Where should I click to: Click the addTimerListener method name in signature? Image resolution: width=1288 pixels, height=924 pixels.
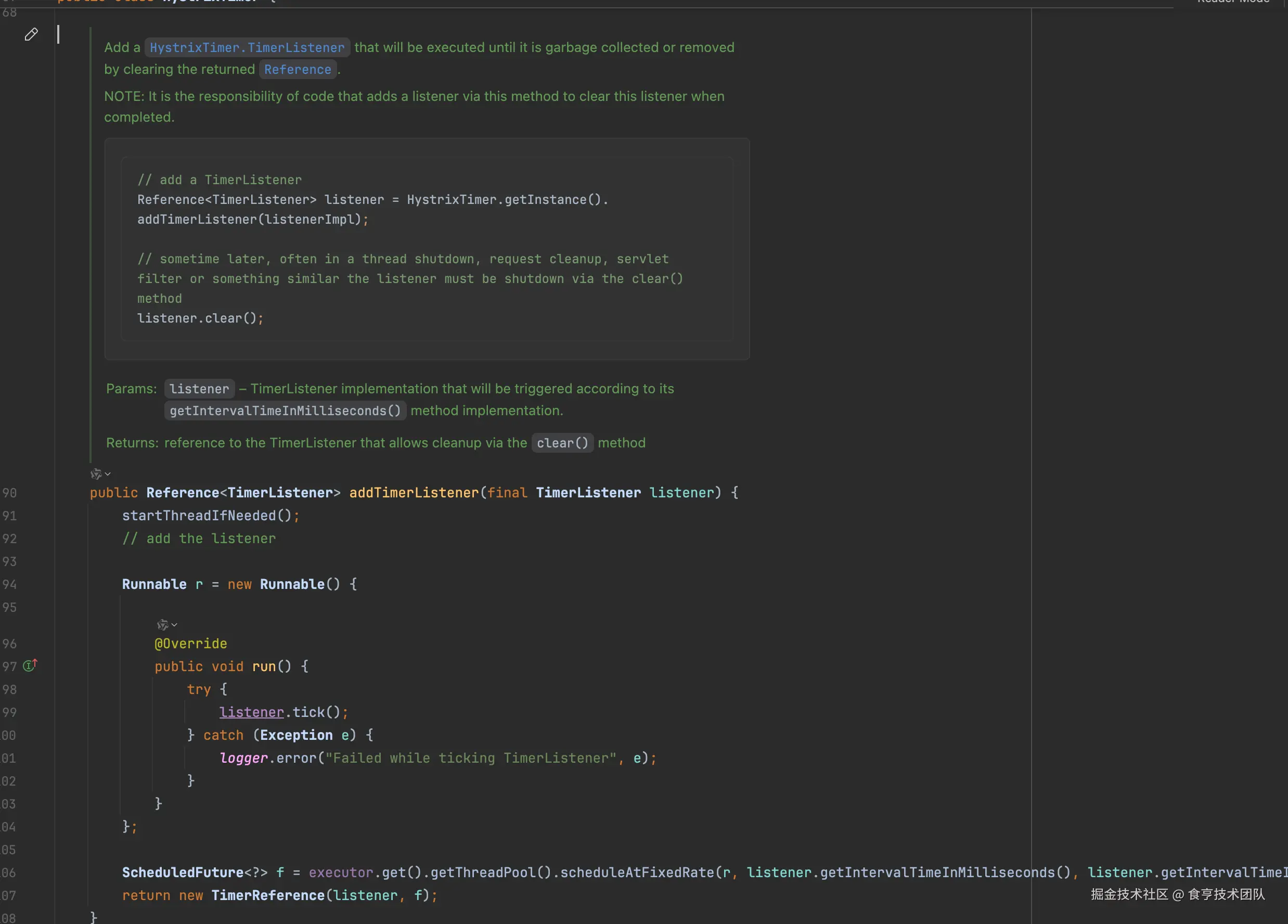[x=414, y=493]
